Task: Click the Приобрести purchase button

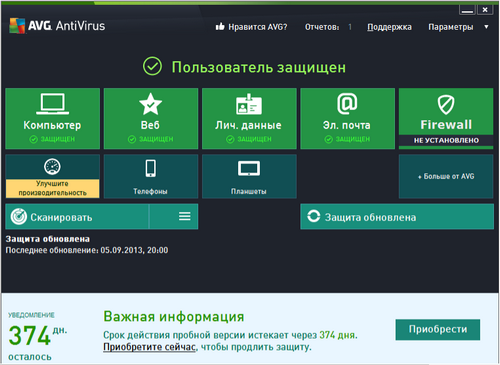Action: 438,329
